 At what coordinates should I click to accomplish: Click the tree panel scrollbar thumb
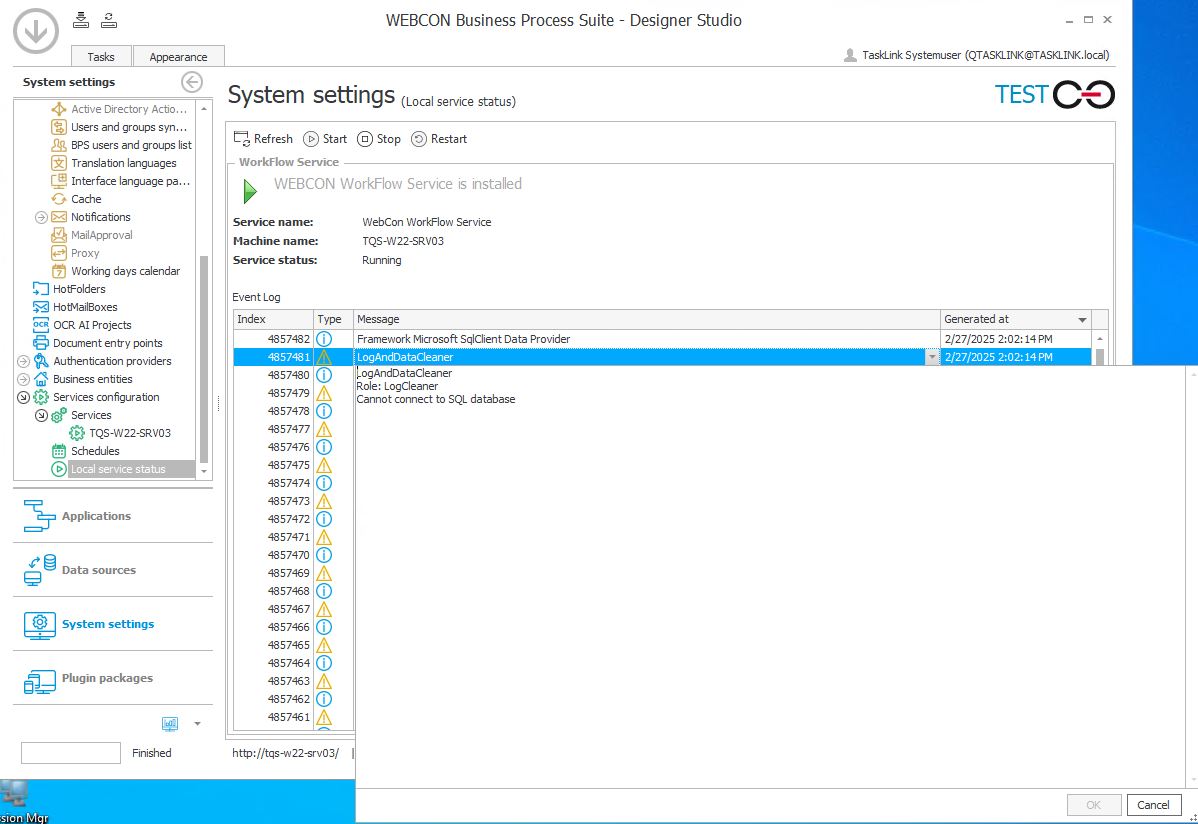(x=204, y=359)
